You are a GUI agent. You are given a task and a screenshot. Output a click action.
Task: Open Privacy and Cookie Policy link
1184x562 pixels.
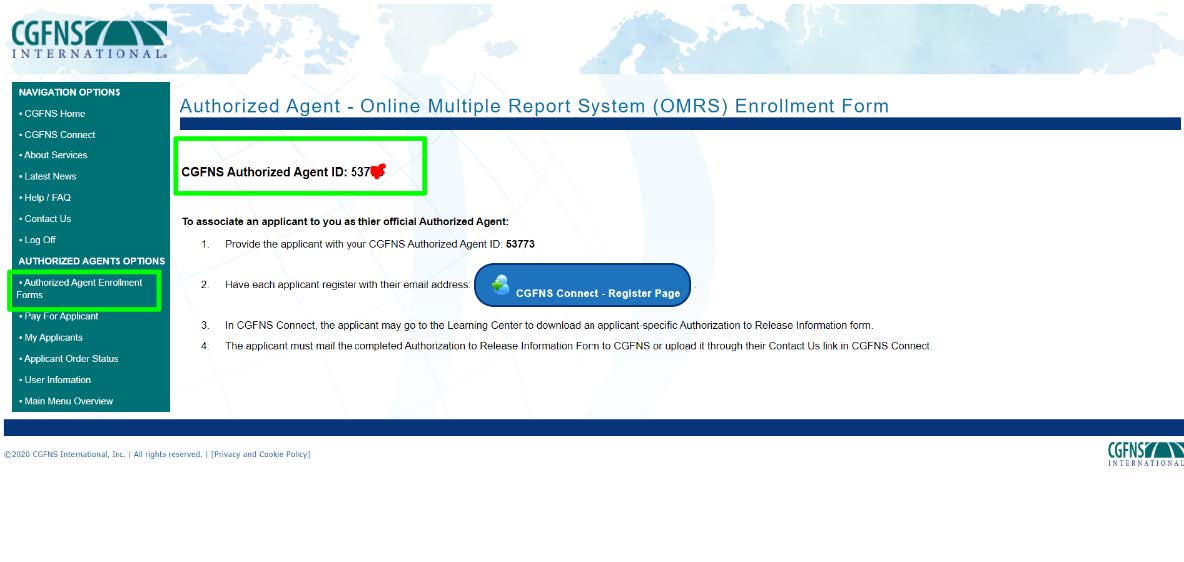(x=261, y=454)
